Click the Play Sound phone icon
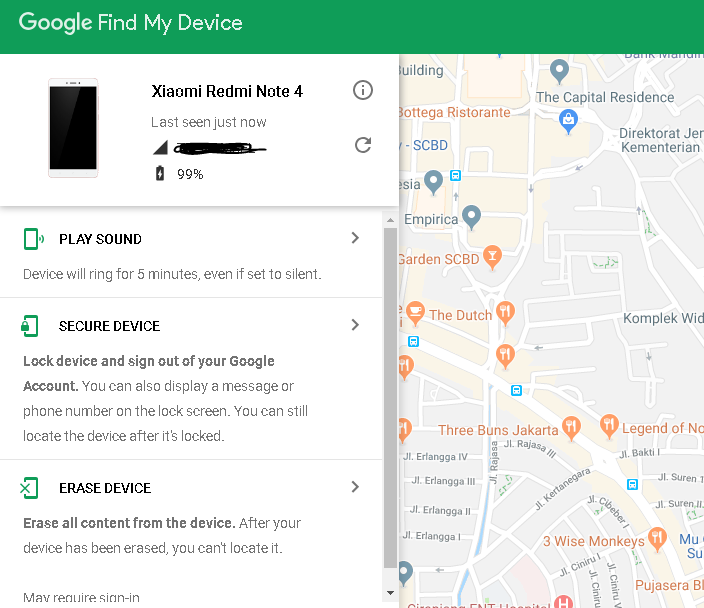704x608 pixels. pyautogui.click(x=33, y=239)
